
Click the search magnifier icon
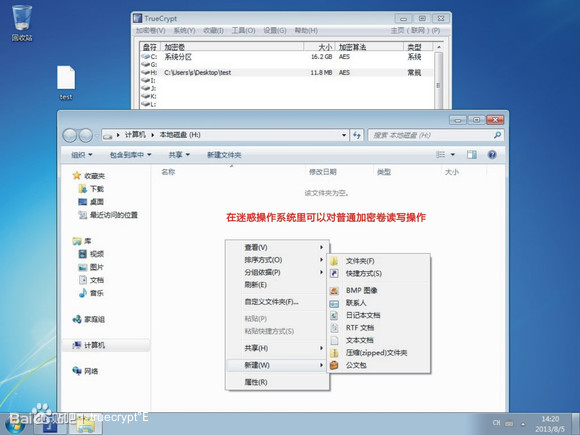click(x=497, y=135)
